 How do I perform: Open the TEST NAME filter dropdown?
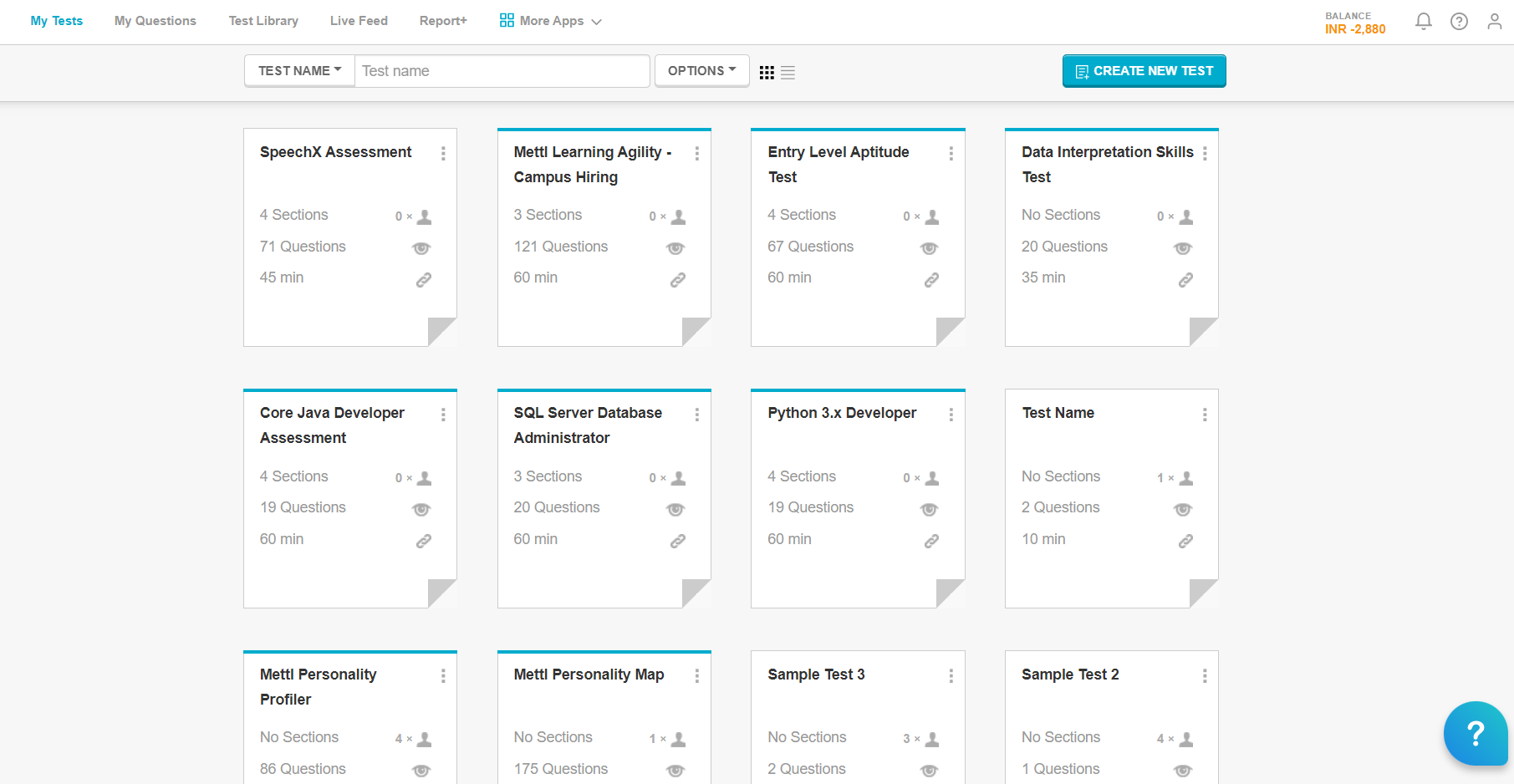tap(299, 71)
